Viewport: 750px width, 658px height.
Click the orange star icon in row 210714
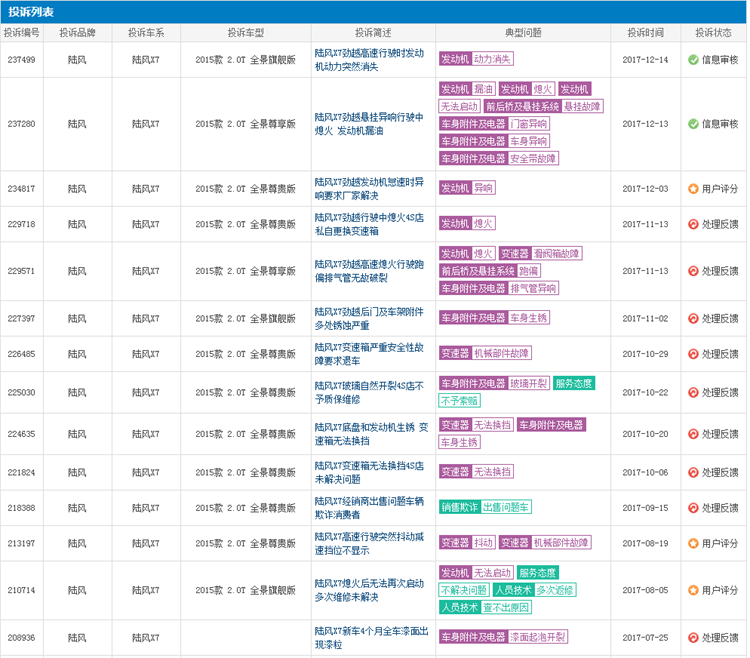[693, 590]
